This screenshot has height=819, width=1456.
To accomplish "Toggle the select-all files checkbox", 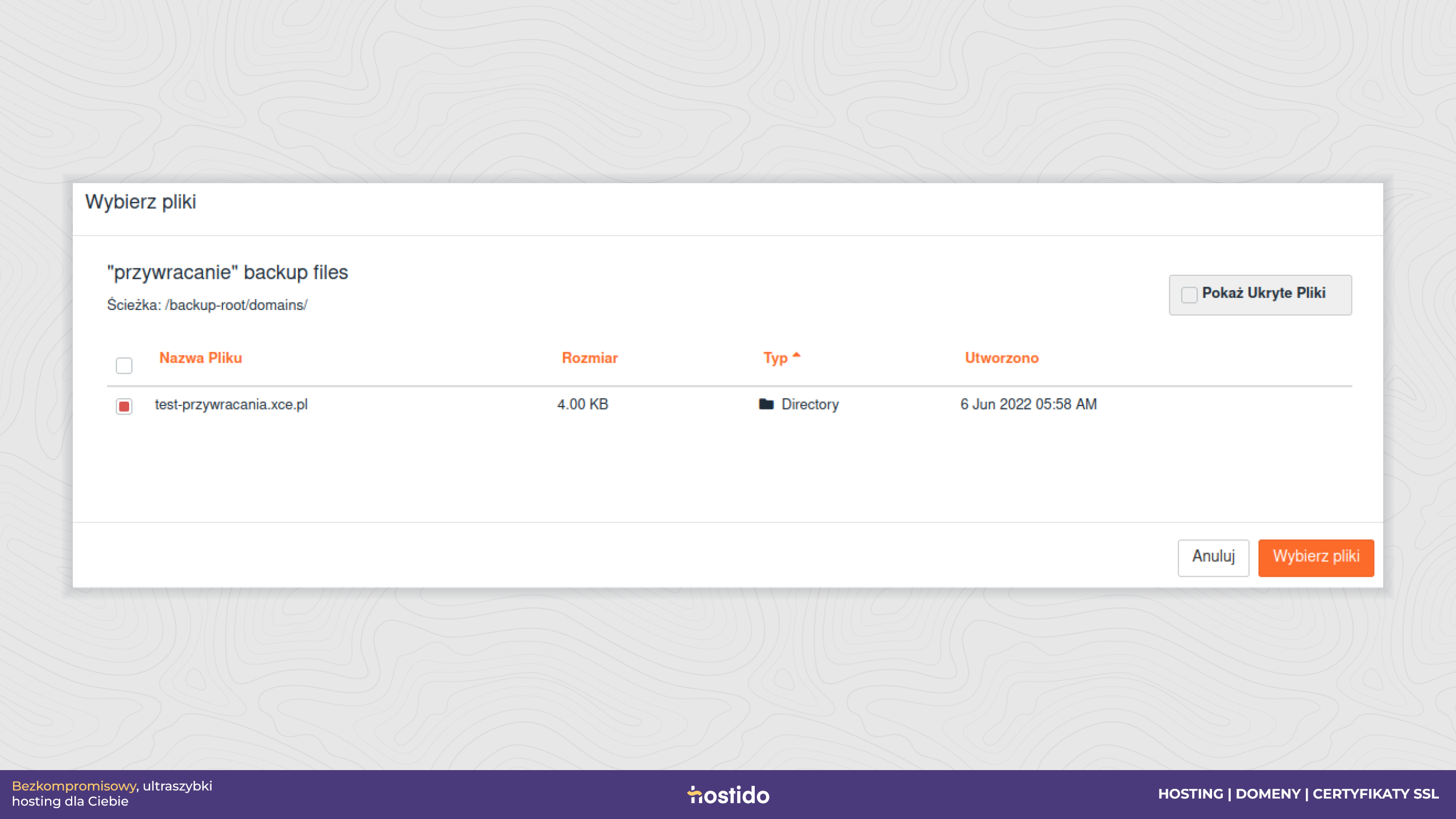I will pyautogui.click(x=124, y=365).
